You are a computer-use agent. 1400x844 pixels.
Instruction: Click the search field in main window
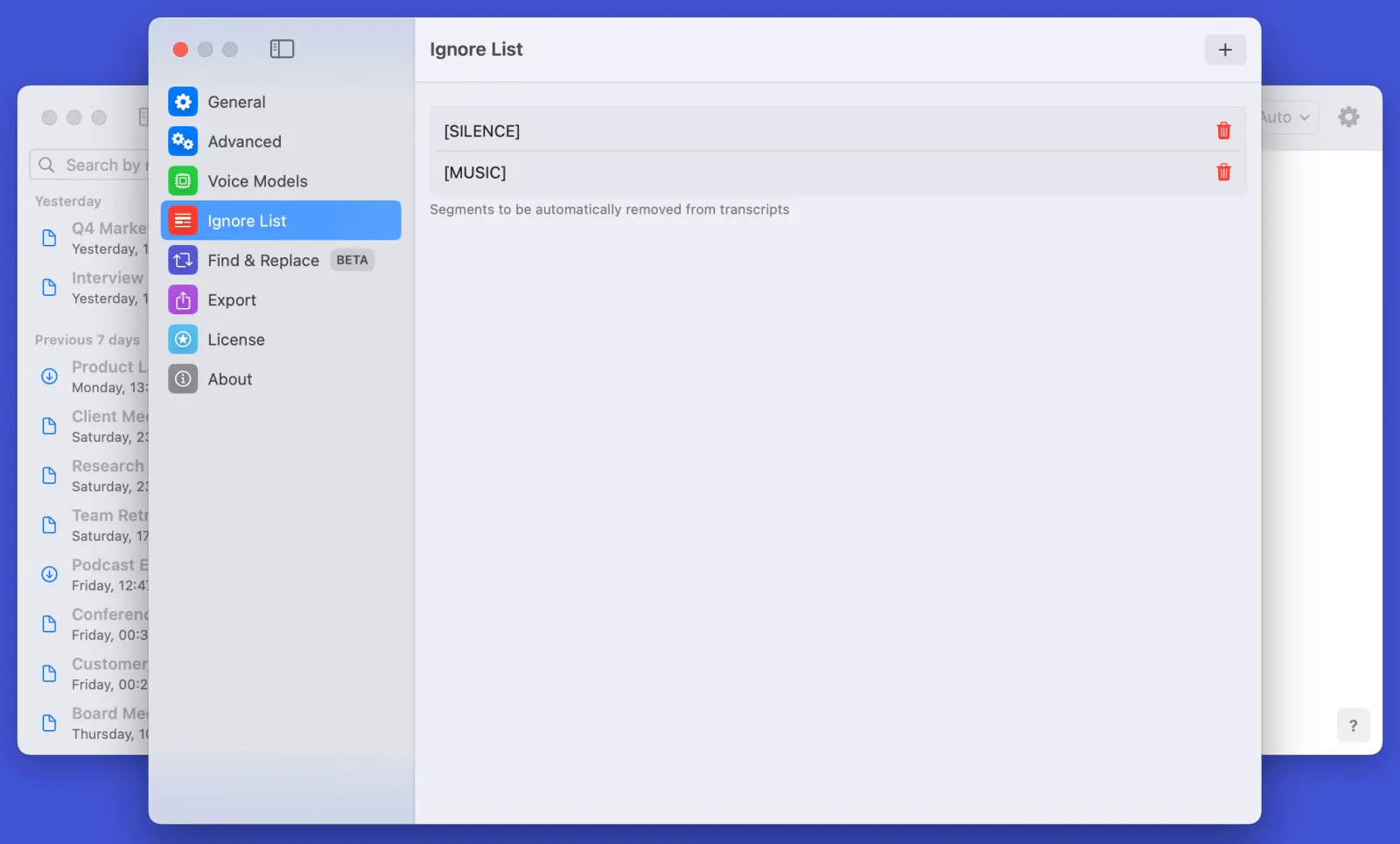(89, 165)
